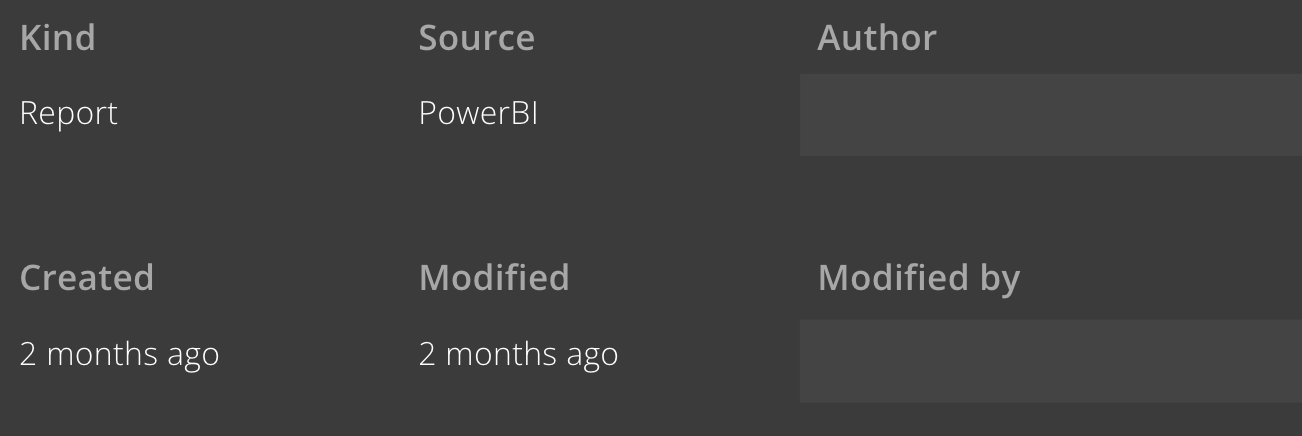Click the word Report below Kind

tap(69, 113)
